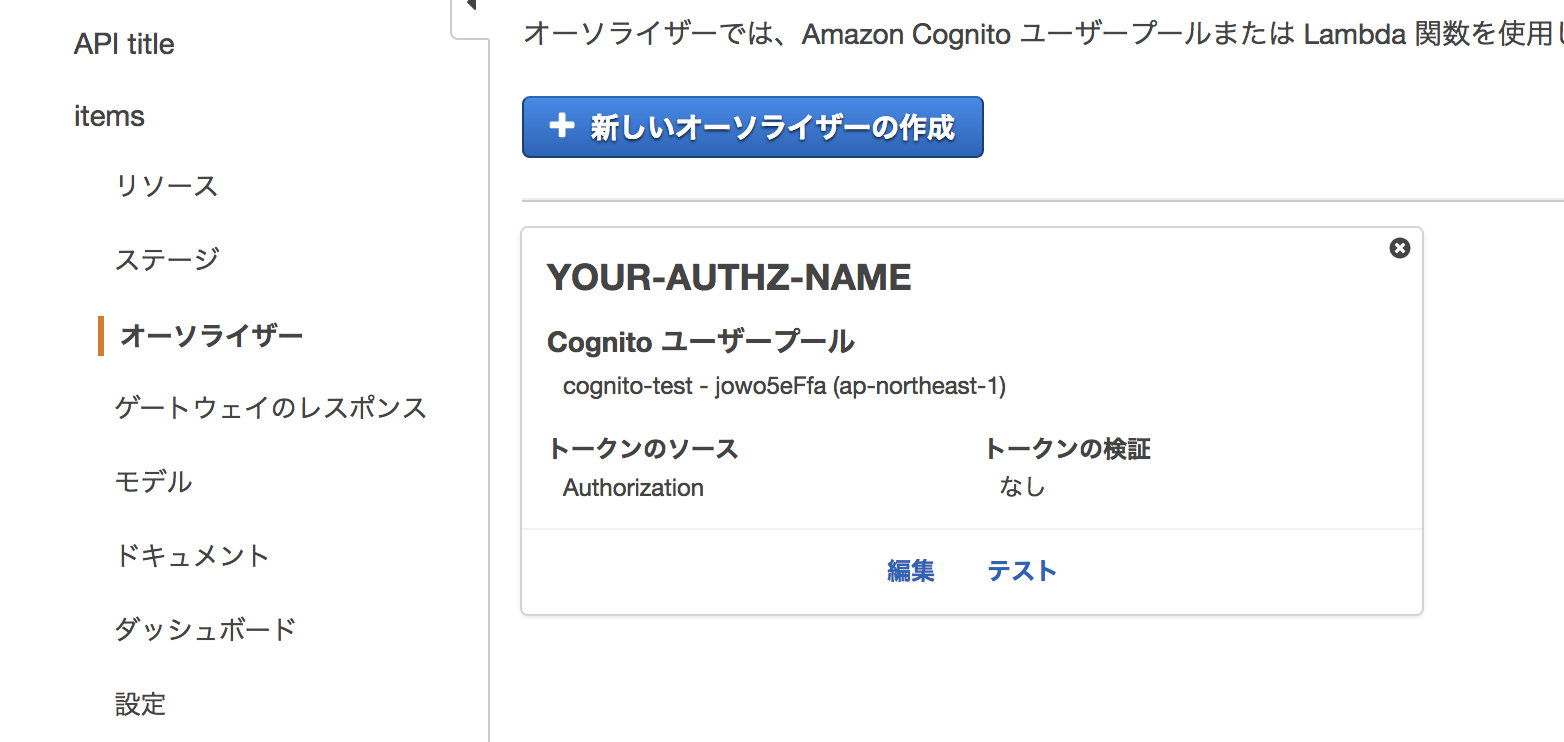Select the オーソライザー sidebar entry
The image size is (1564, 742).
pyautogui.click(x=211, y=335)
